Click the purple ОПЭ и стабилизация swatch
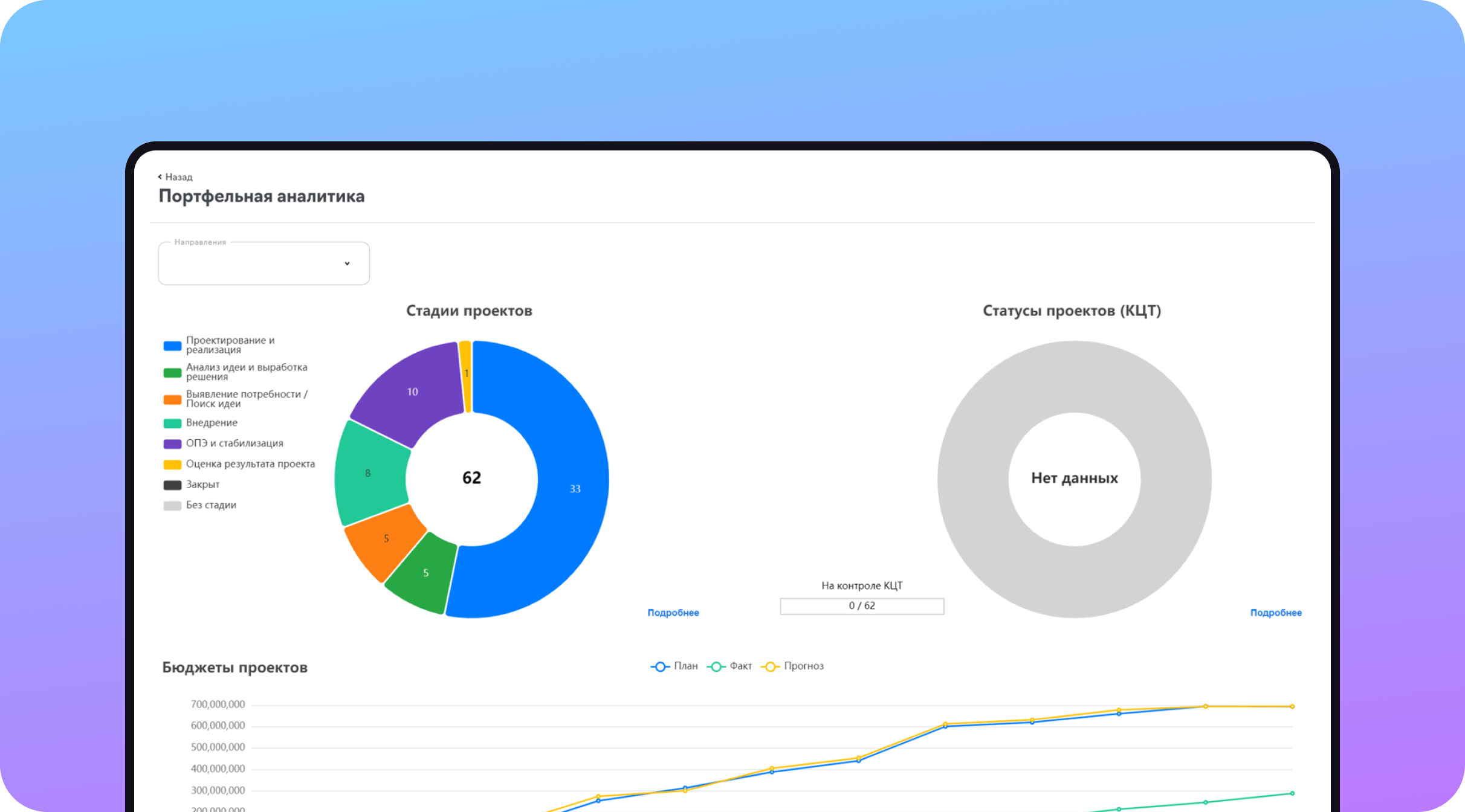 pyautogui.click(x=172, y=443)
